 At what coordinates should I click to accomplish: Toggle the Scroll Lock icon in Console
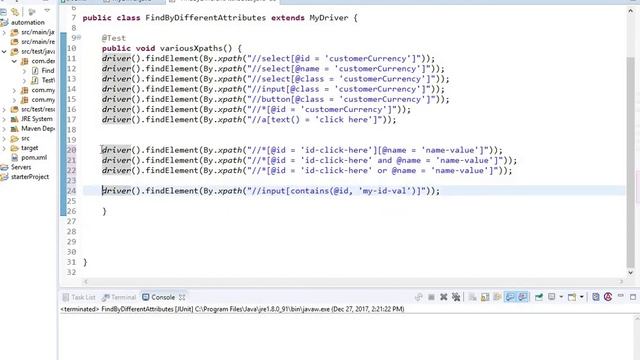coord(485,297)
